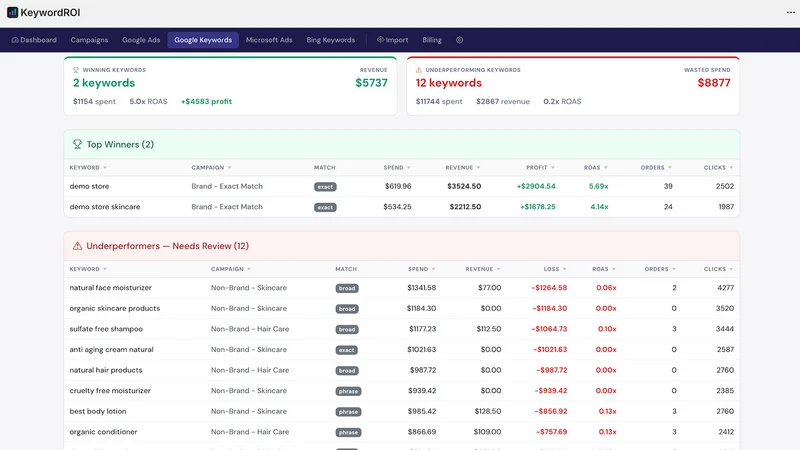
Task: Select 'natural hair products' keyword
Action: 106,370
